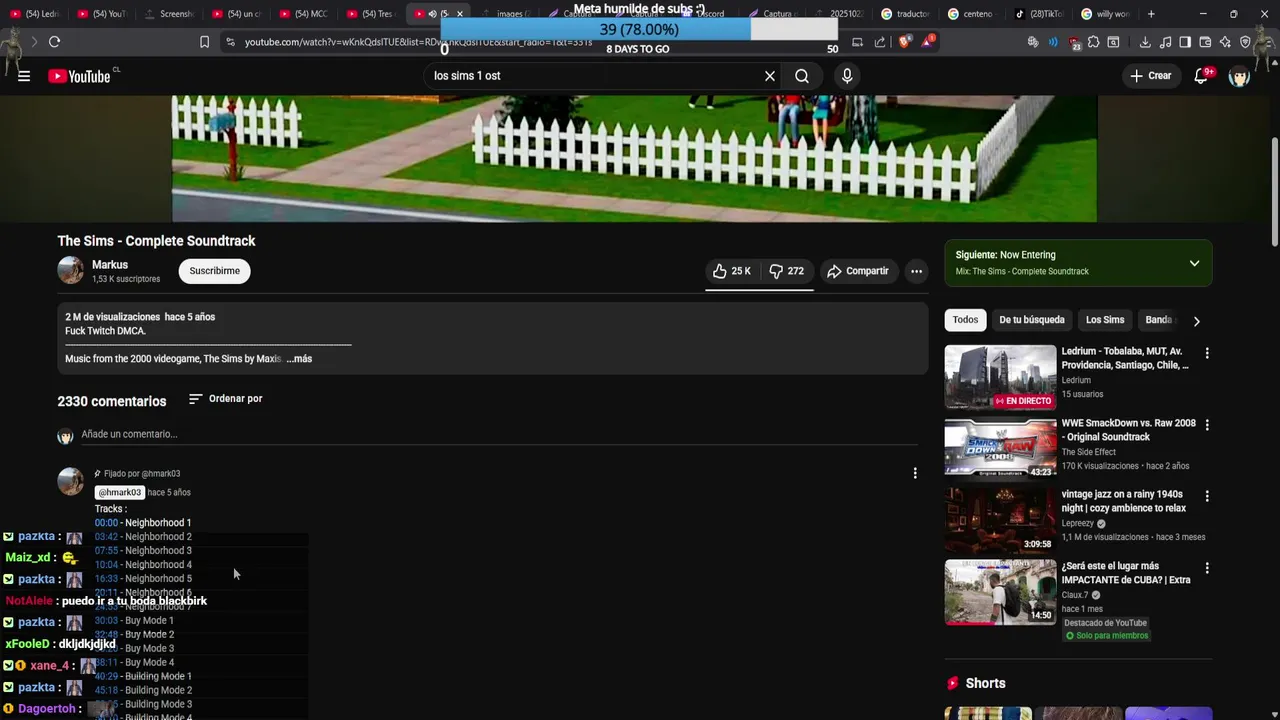Run search with the magnifier icon
Viewport: 1280px width, 720px height.
click(x=802, y=76)
